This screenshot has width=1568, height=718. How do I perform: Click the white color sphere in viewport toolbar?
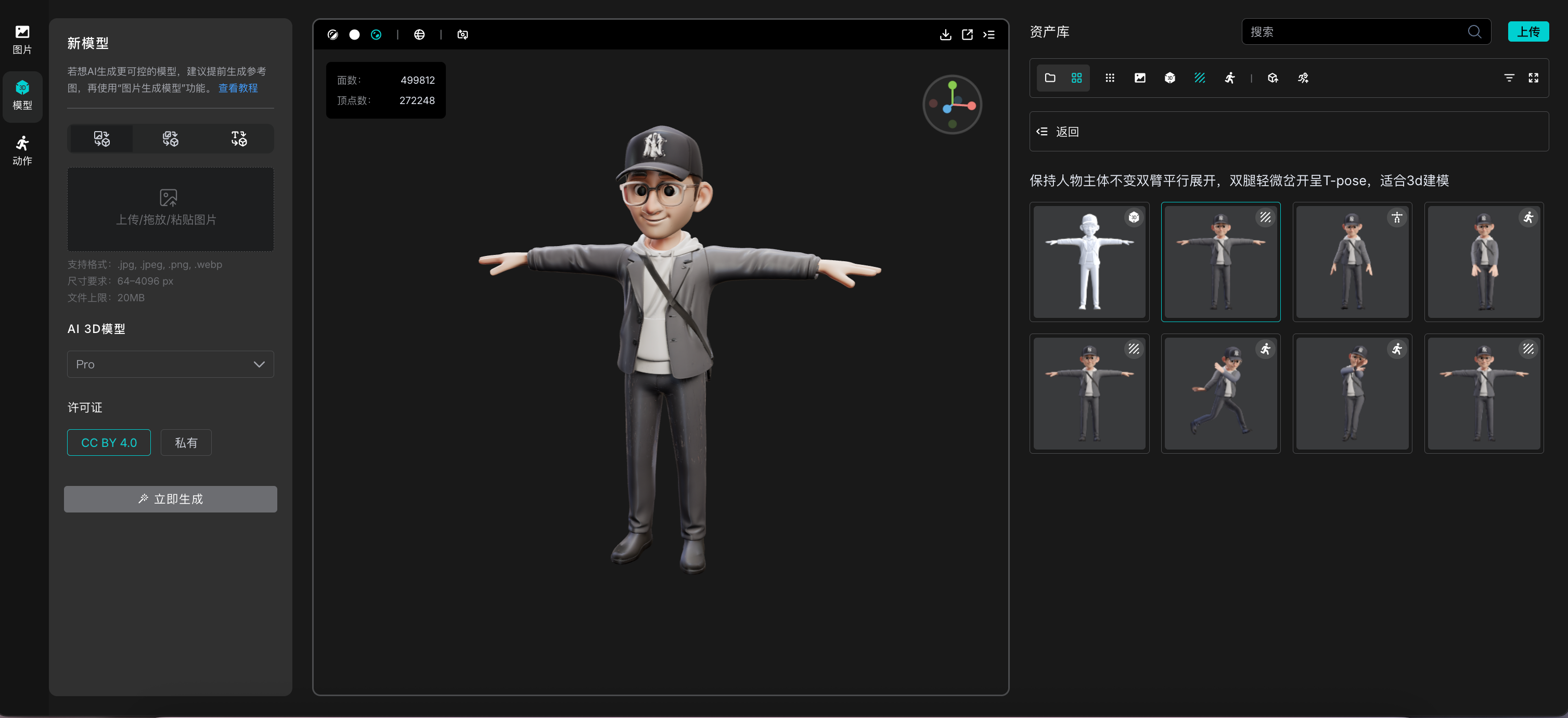354,35
